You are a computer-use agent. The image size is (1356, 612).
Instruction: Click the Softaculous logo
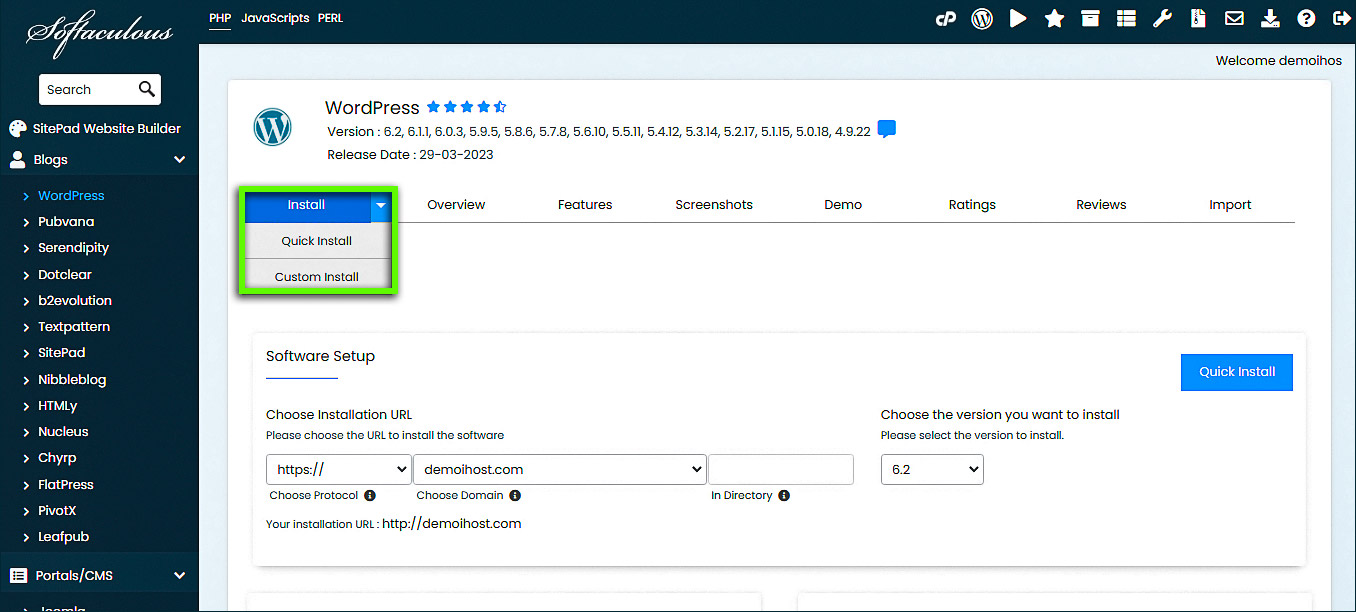pos(99,33)
